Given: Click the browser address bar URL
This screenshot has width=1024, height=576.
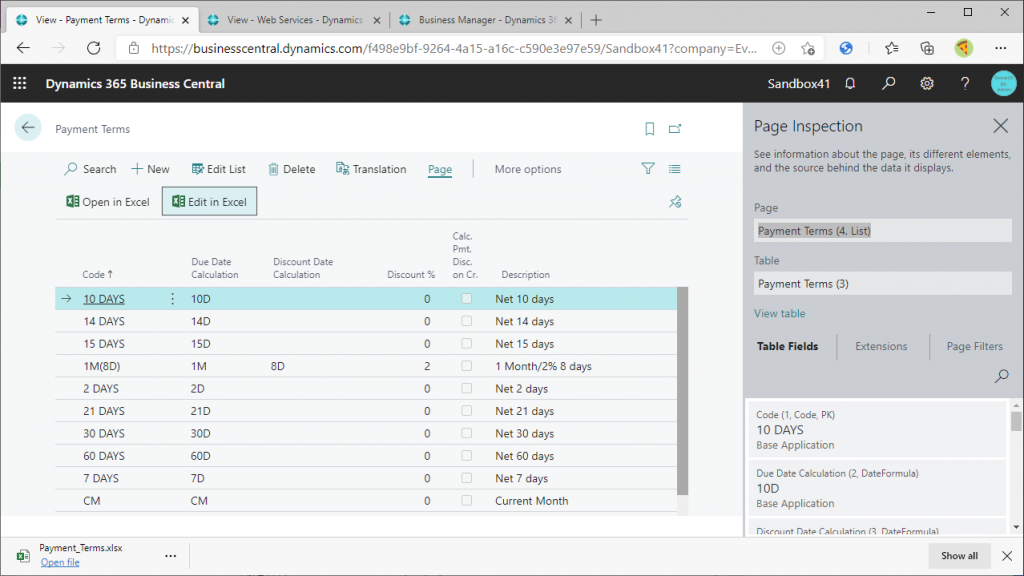Looking at the screenshot, I should click(x=454, y=48).
